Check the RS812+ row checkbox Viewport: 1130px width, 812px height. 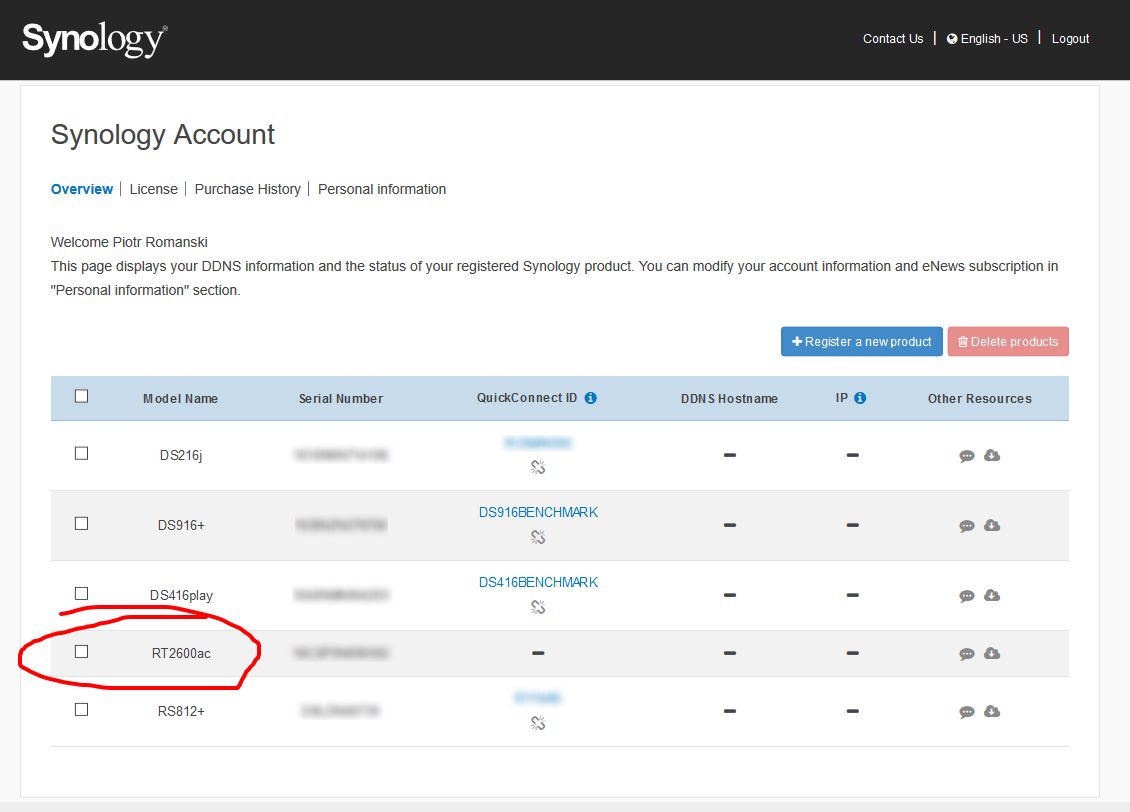[x=81, y=710]
